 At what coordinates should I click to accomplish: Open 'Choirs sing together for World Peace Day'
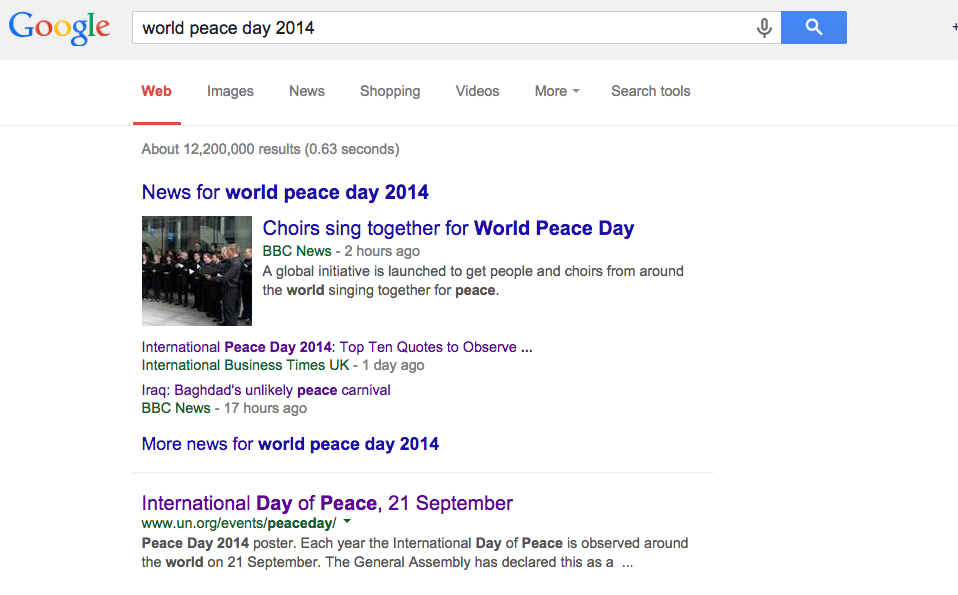[x=448, y=228]
